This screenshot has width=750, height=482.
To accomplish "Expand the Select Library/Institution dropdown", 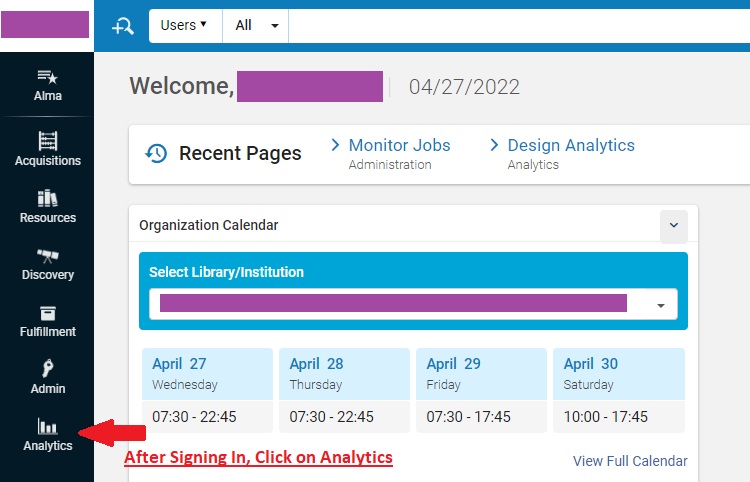I will (x=660, y=305).
